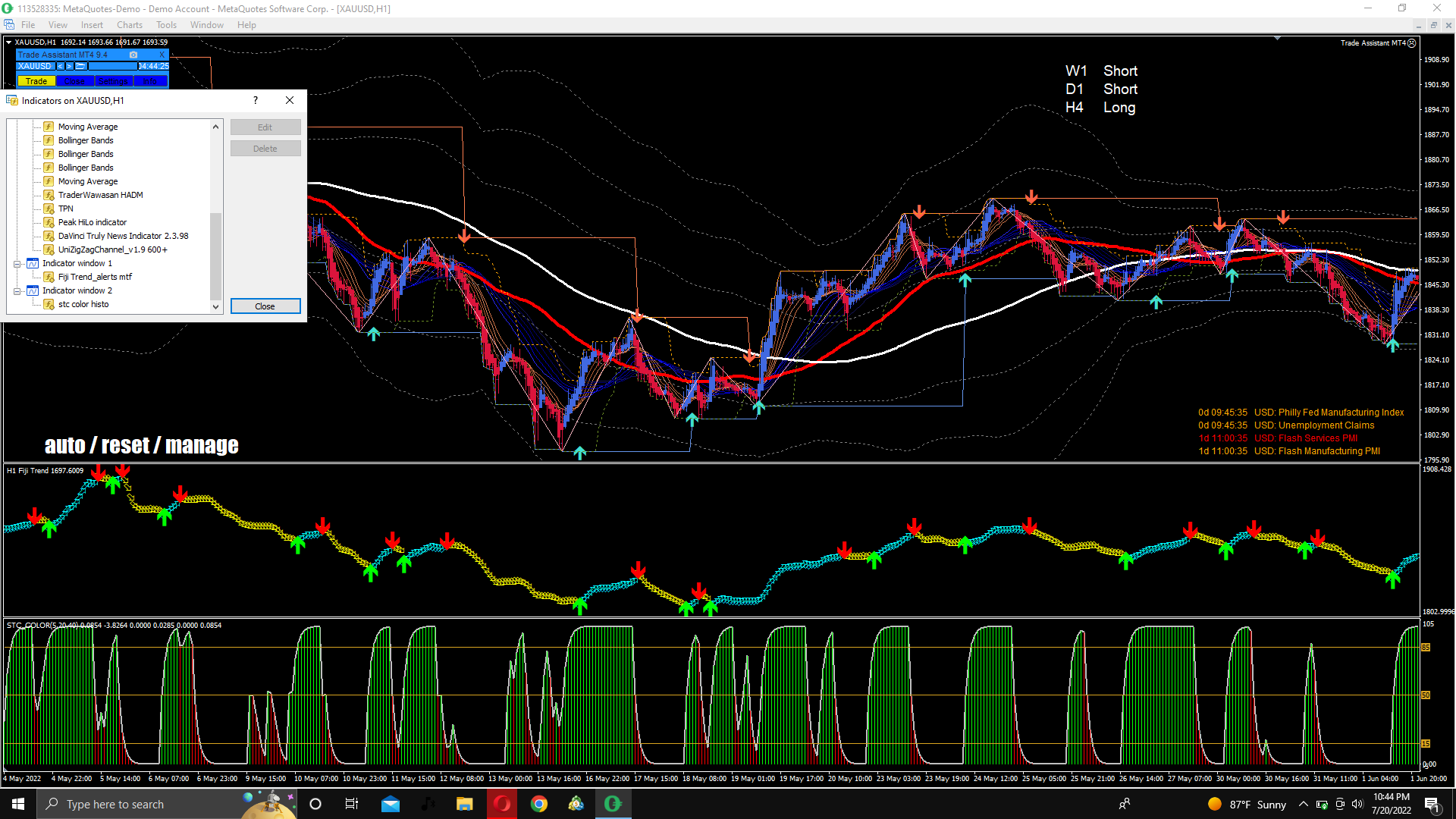
Task: Open File Explorer from the taskbar
Action: tap(464, 804)
